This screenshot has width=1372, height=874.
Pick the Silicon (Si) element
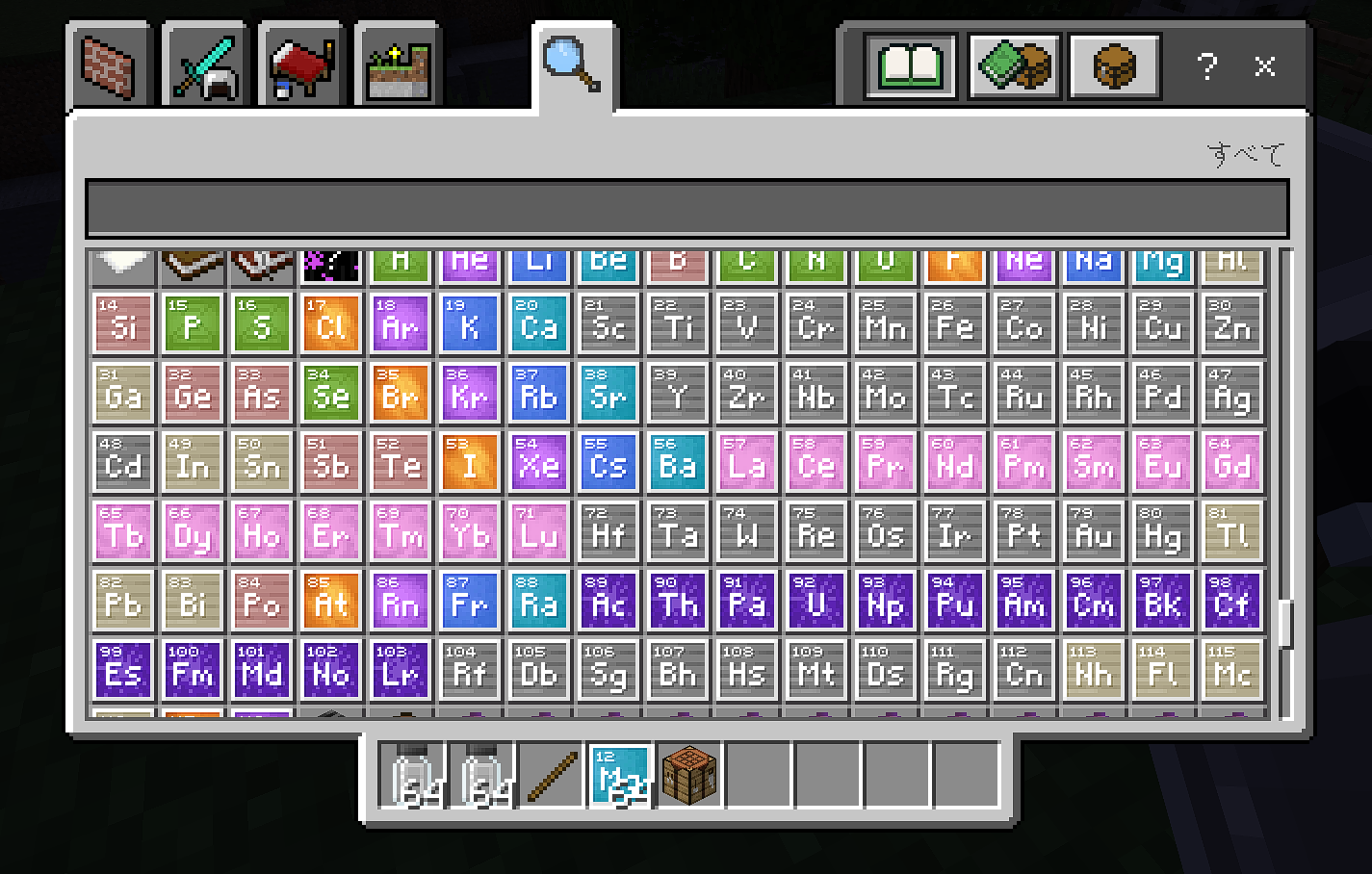tap(123, 323)
